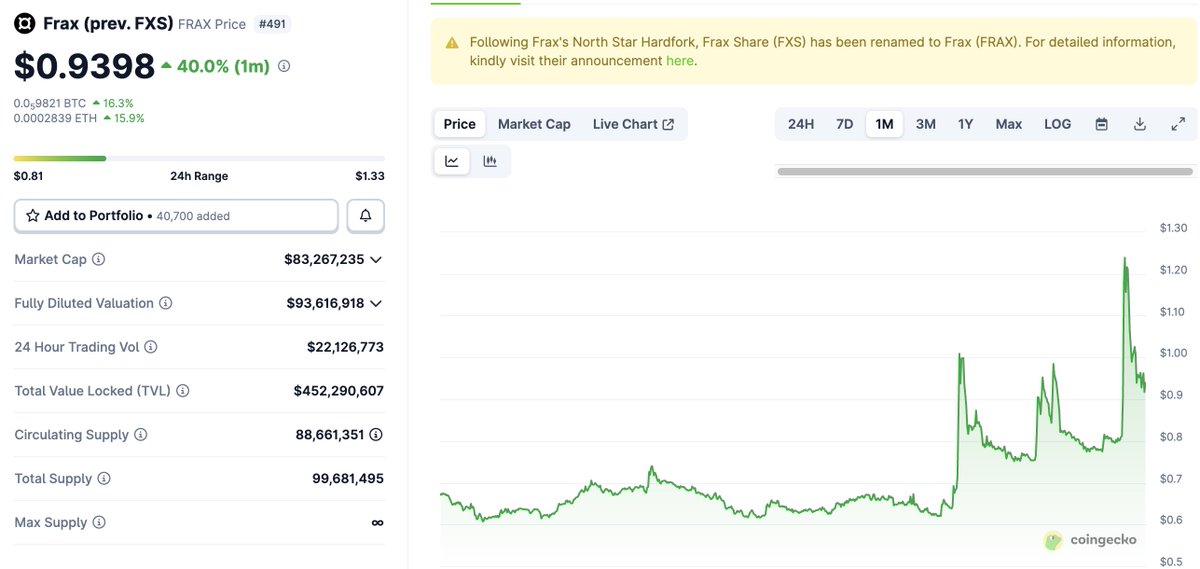Select the 24H time range
The image size is (1200, 569).
pyautogui.click(x=801, y=124)
